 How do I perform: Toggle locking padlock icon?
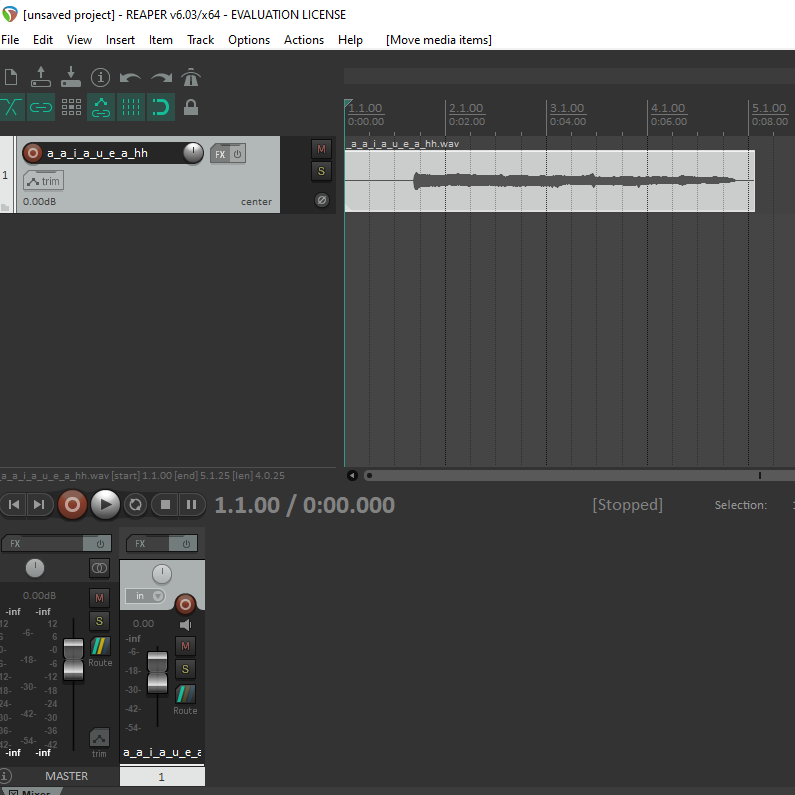pos(191,107)
